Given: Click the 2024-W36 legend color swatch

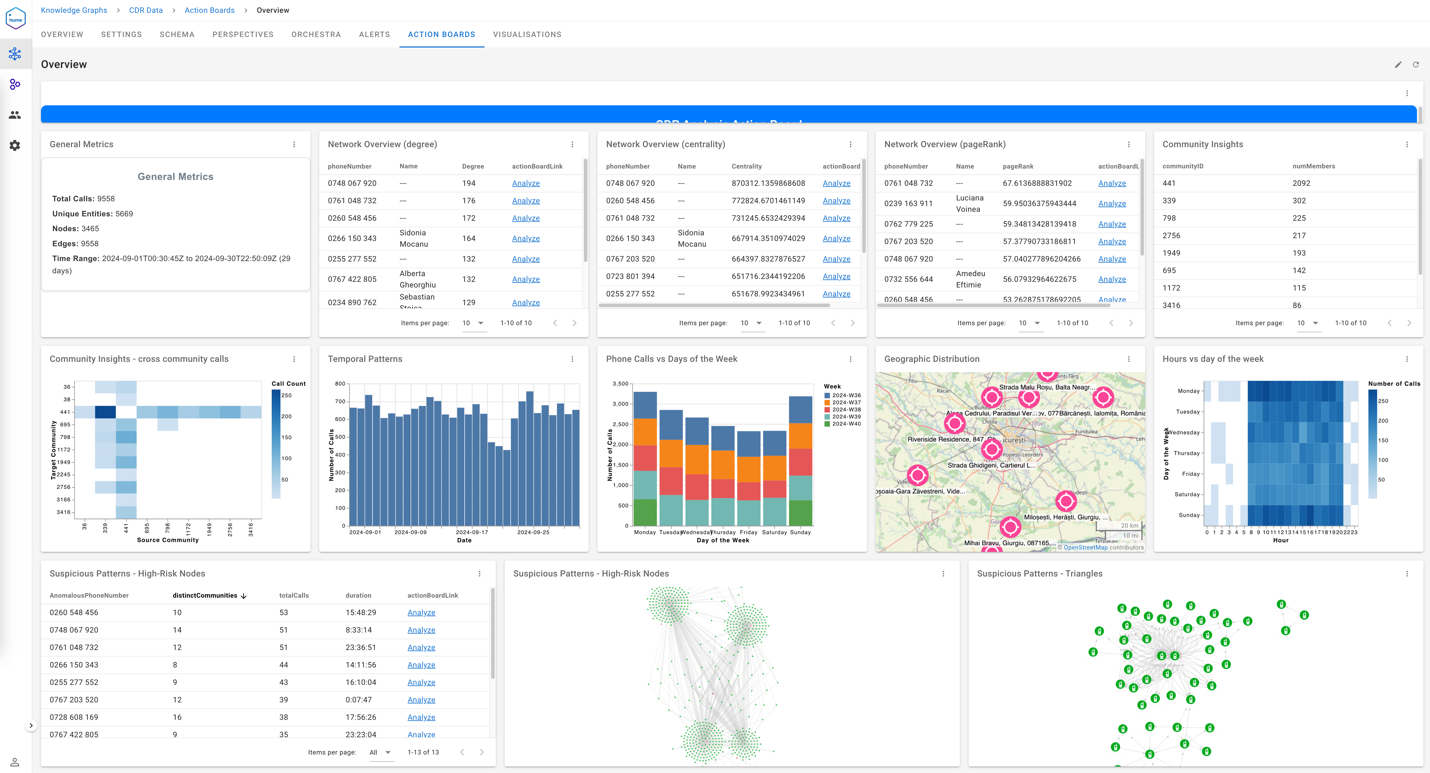Looking at the screenshot, I should (x=828, y=396).
